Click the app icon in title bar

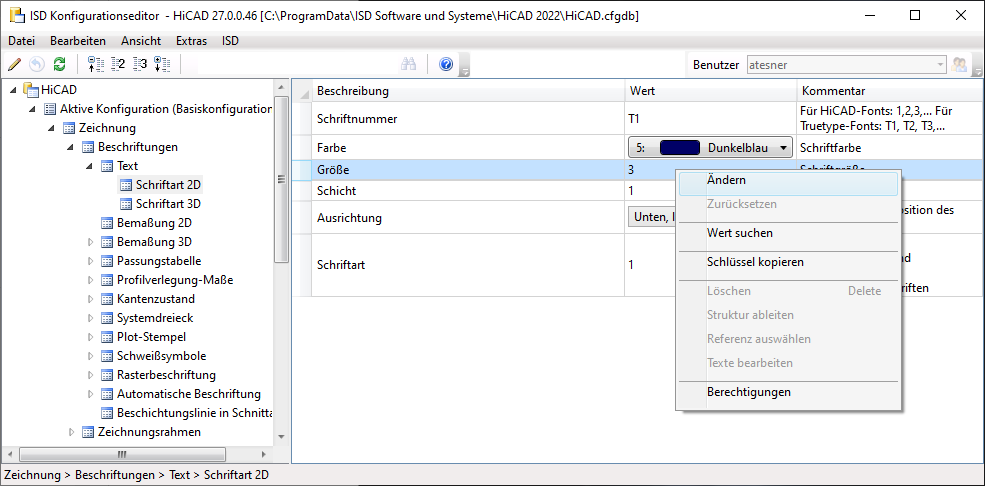pyautogui.click(x=16, y=16)
